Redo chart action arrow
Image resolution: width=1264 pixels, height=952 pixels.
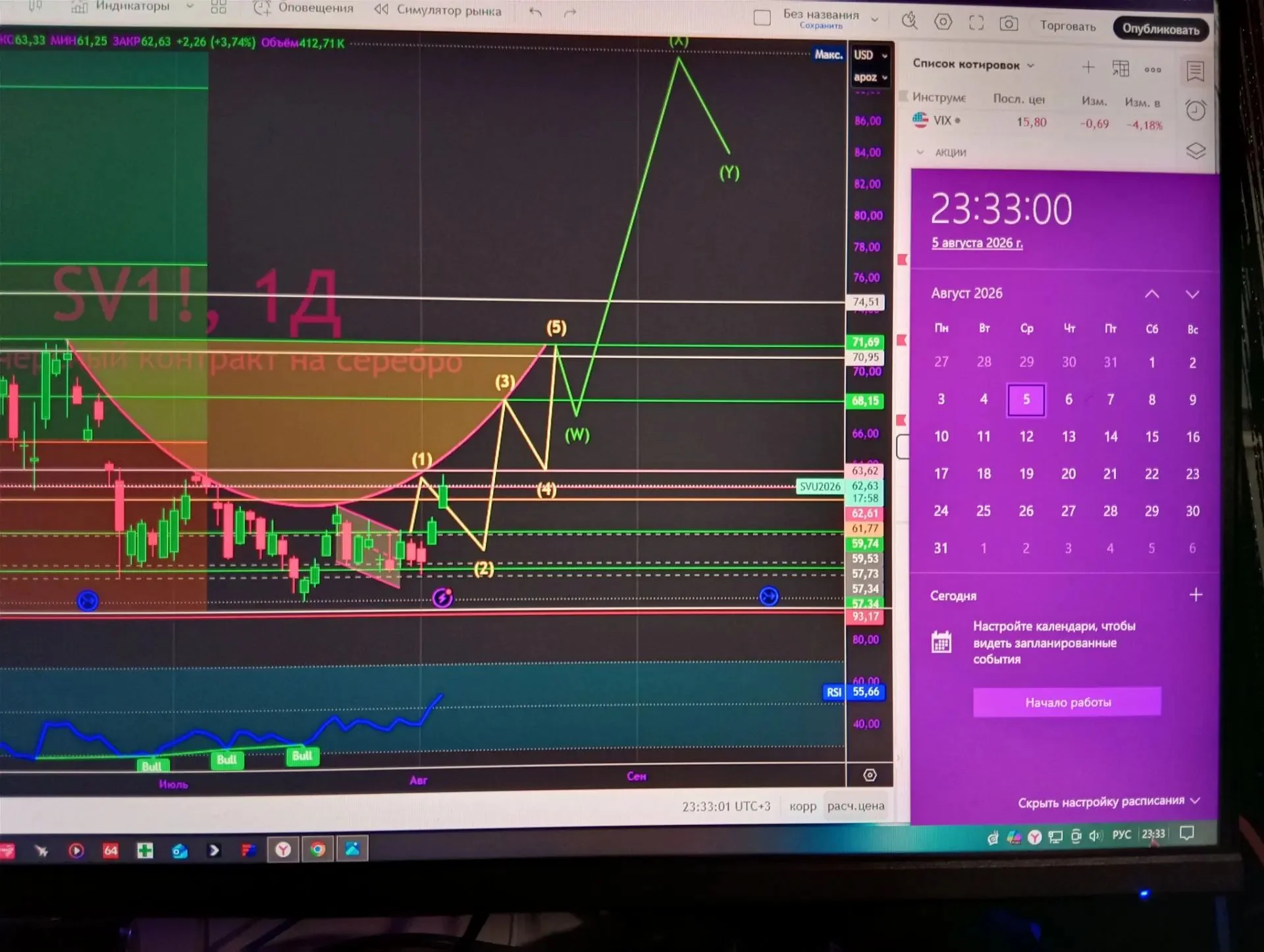[x=570, y=13]
